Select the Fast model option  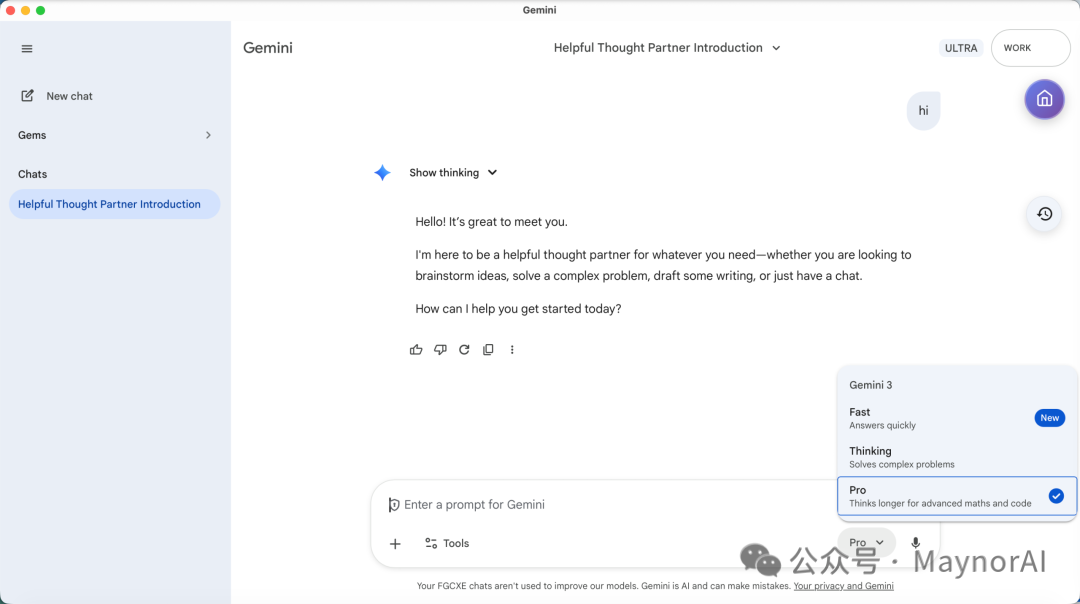click(x=957, y=418)
